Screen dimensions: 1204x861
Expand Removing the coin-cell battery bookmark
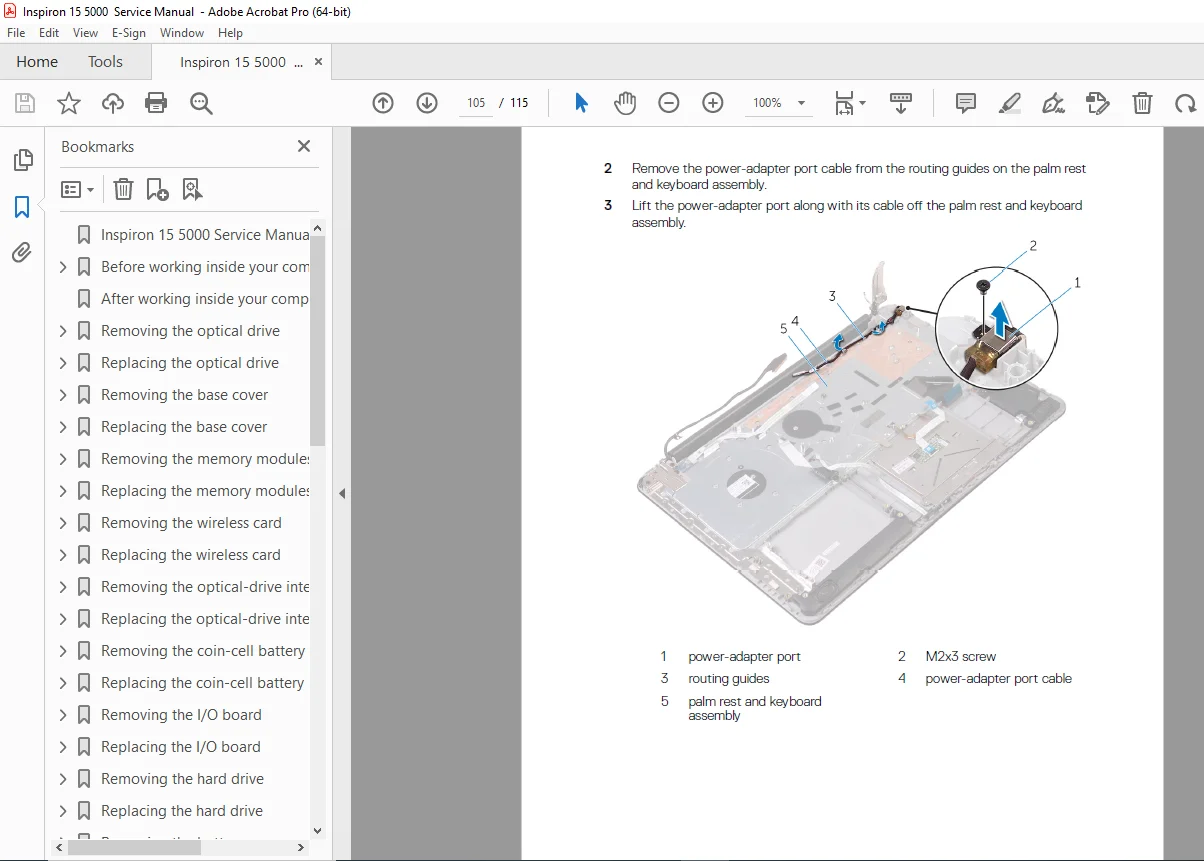point(63,651)
